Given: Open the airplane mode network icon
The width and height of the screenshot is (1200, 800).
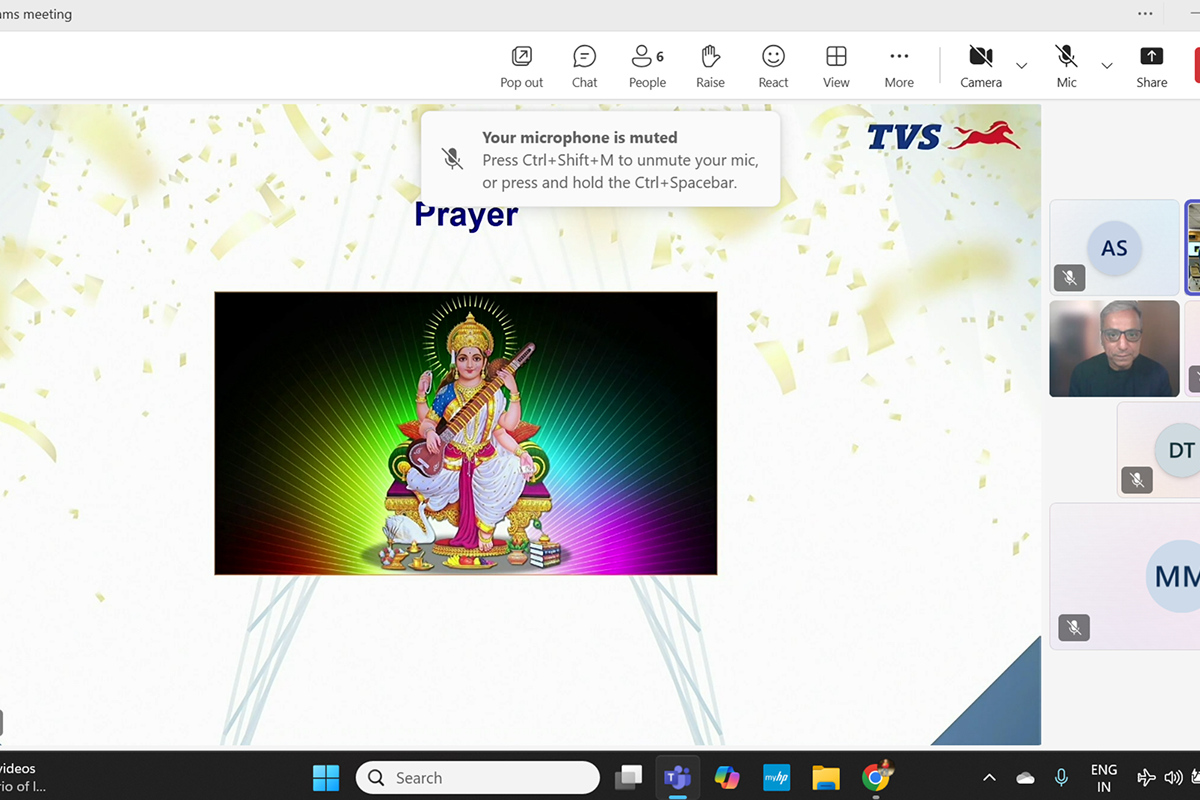Looking at the screenshot, I should click(x=1148, y=778).
